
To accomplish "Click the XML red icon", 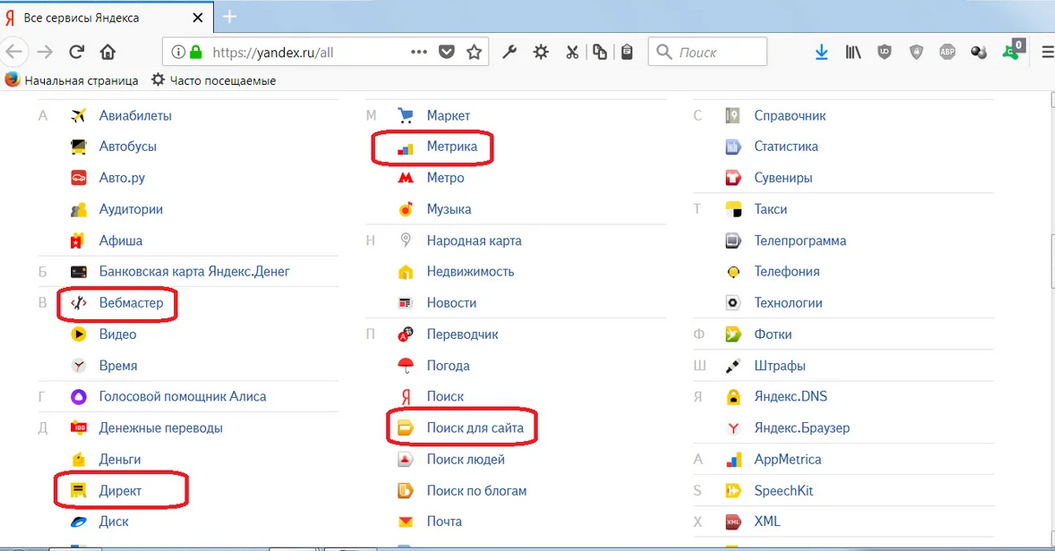I will click(x=733, y=521).
